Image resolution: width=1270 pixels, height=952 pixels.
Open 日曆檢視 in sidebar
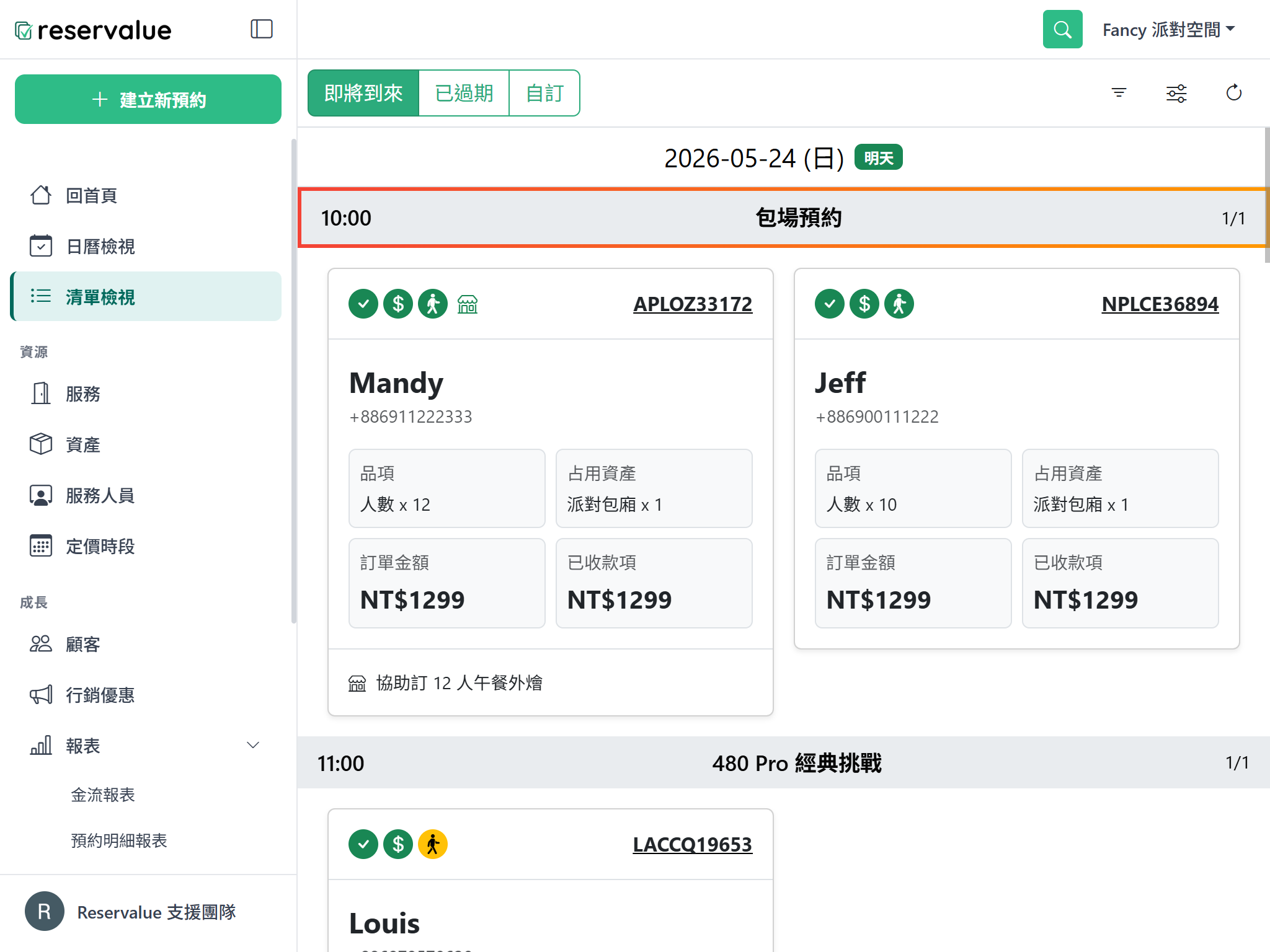147,246
